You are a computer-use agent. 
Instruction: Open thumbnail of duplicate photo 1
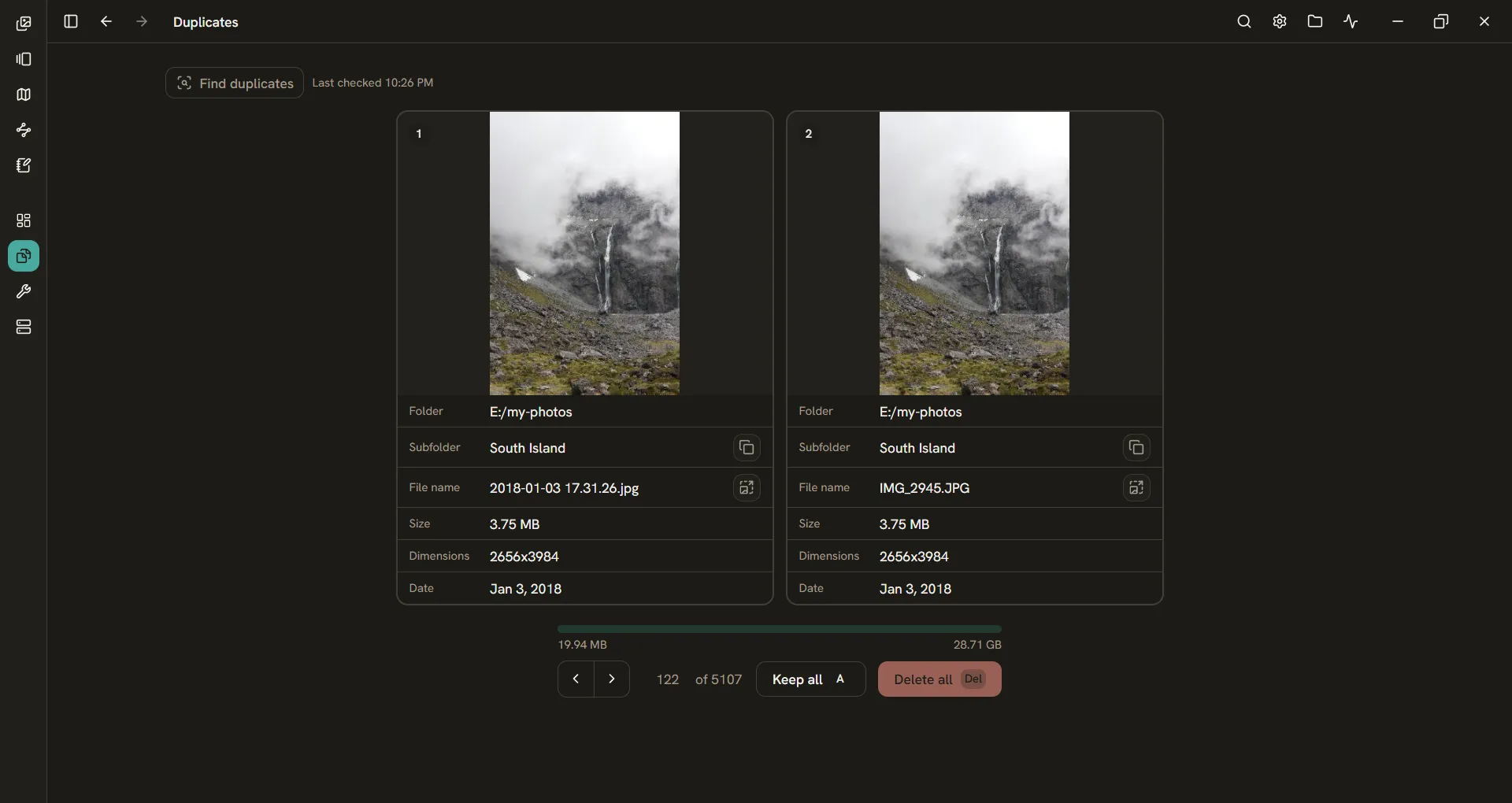click(x=584, y=253)
